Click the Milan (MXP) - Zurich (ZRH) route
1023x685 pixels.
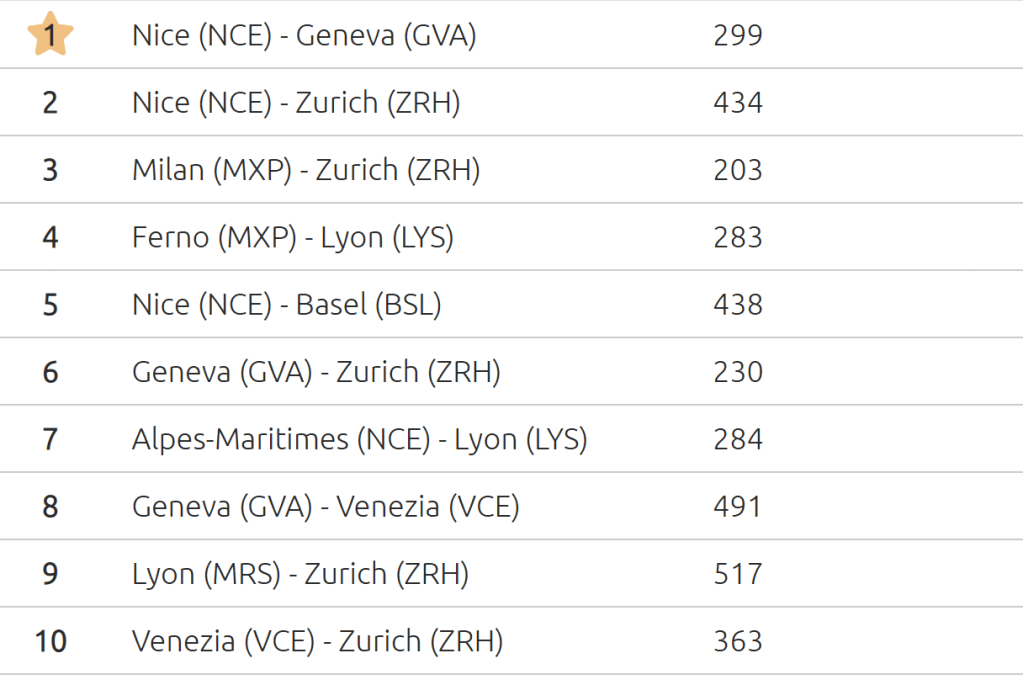[x=306, y=170]
